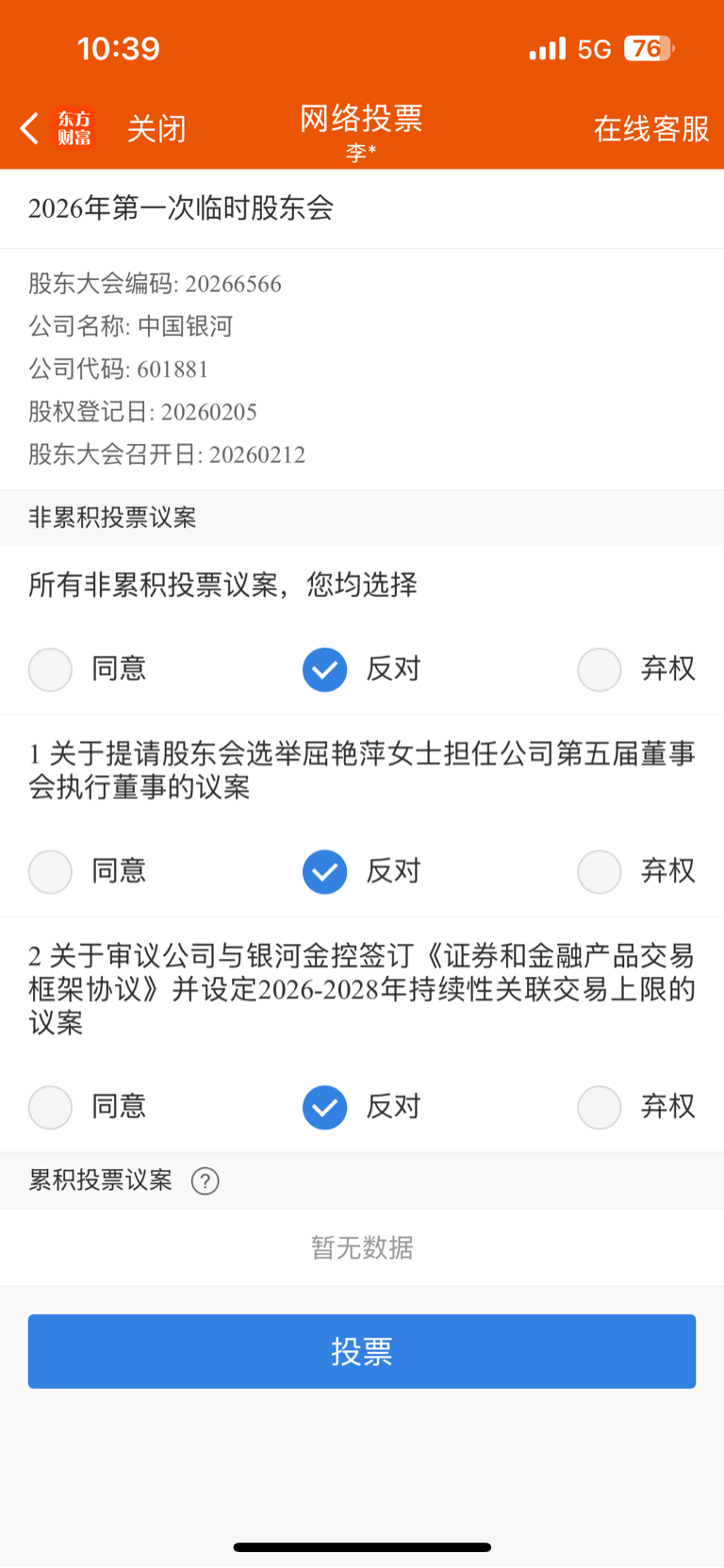Tap the 网络投票 page title

click(x=361, y=119)
